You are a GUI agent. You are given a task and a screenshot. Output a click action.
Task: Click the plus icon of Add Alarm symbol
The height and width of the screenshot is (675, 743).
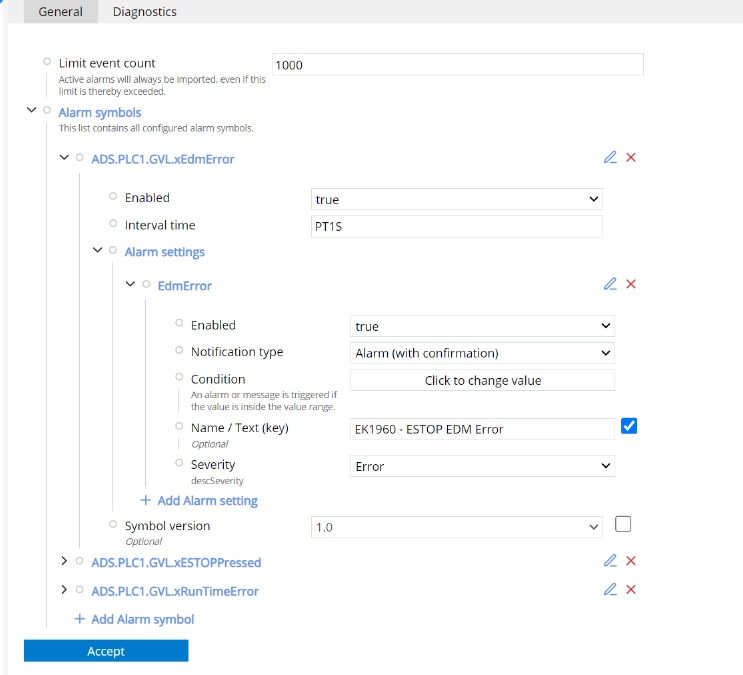click(80, 619)
